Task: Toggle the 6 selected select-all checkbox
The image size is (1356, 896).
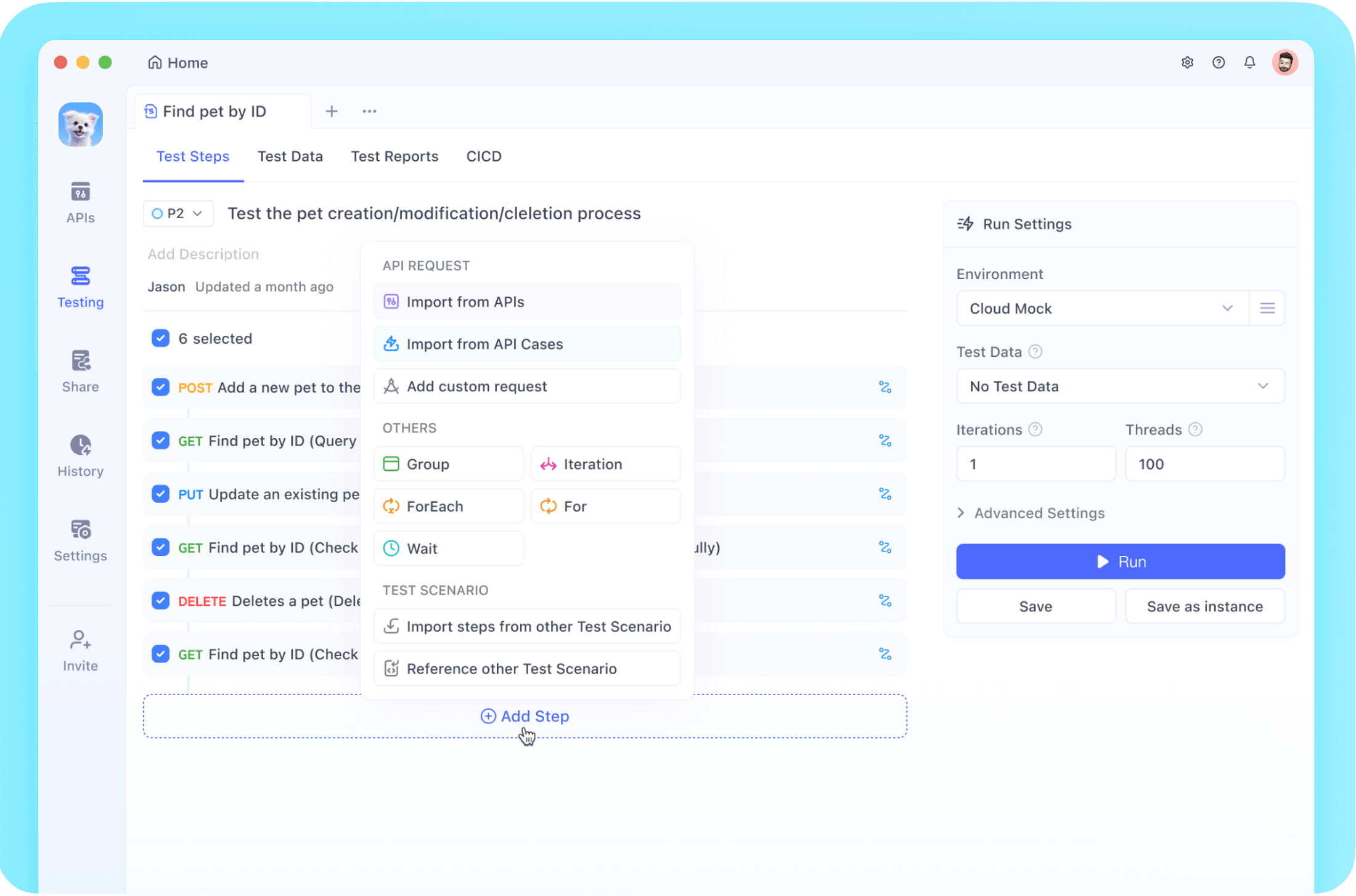Action: tap(160, 338)
